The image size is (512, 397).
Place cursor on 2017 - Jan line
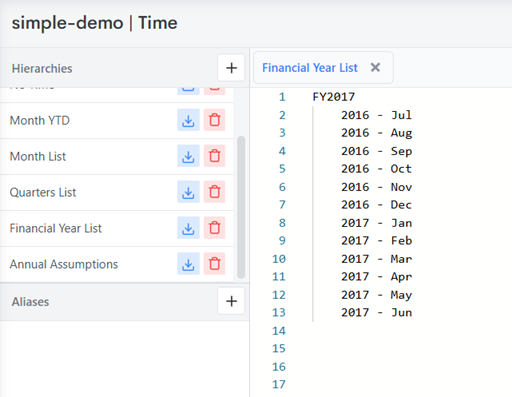coord(376,223)
